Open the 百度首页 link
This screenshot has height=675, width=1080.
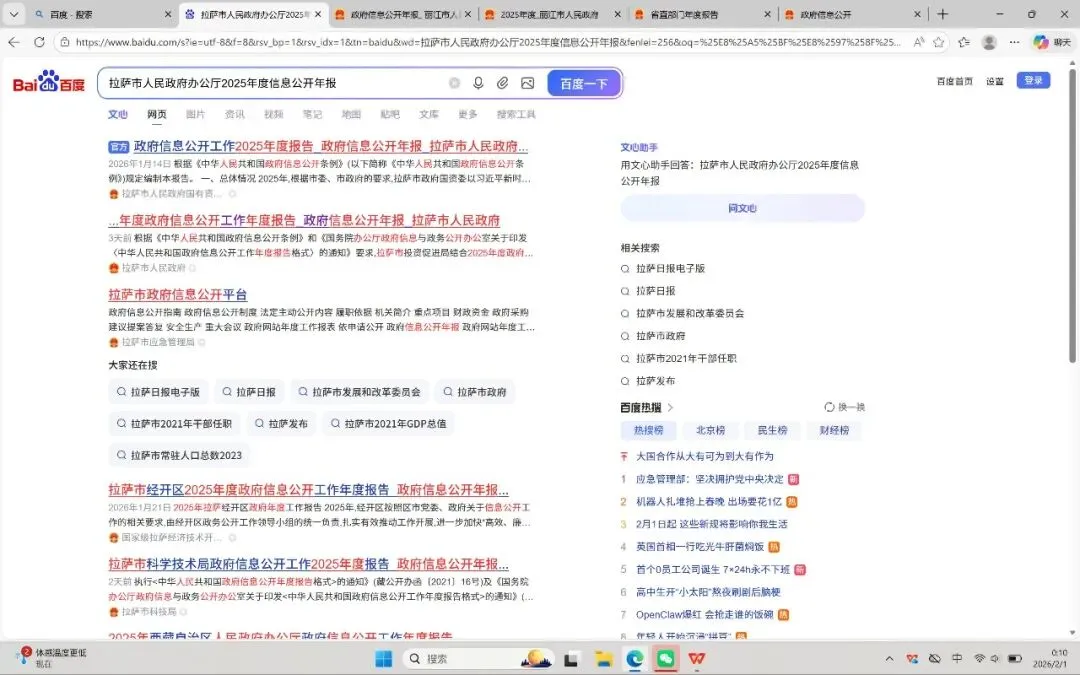pyautogui.click(x=955, y=81)
